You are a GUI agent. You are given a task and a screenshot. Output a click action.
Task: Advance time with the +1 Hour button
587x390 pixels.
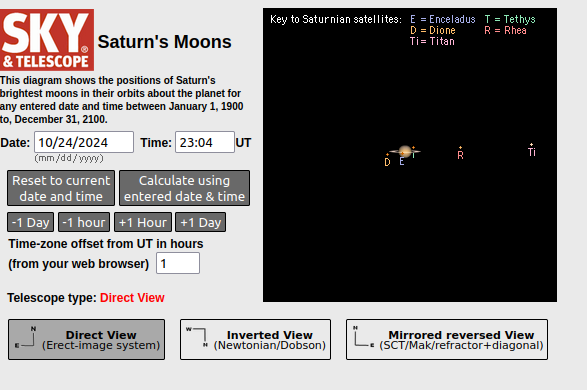click(x=143, y=222)
